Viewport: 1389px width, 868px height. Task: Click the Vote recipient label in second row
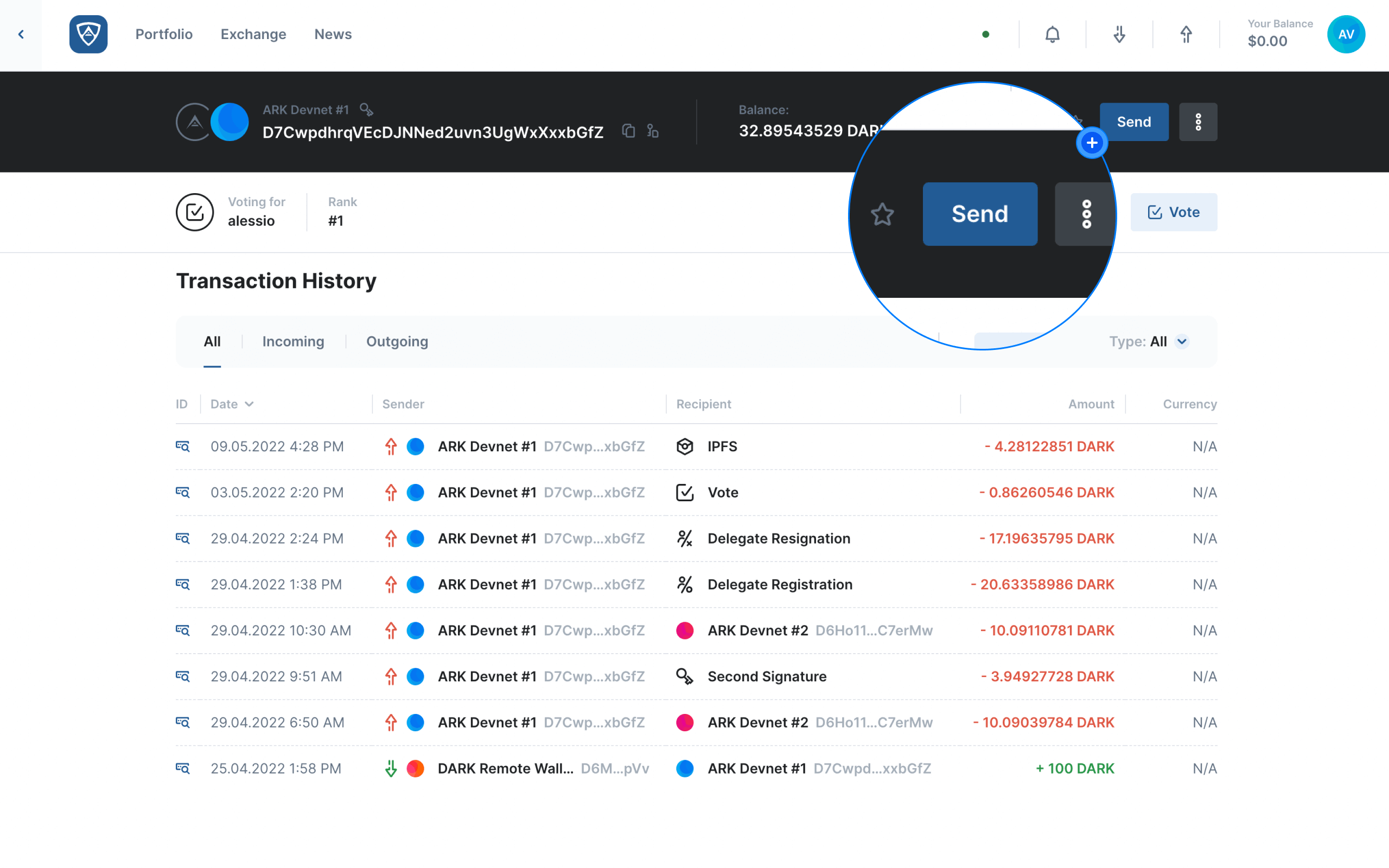[723, 492]
